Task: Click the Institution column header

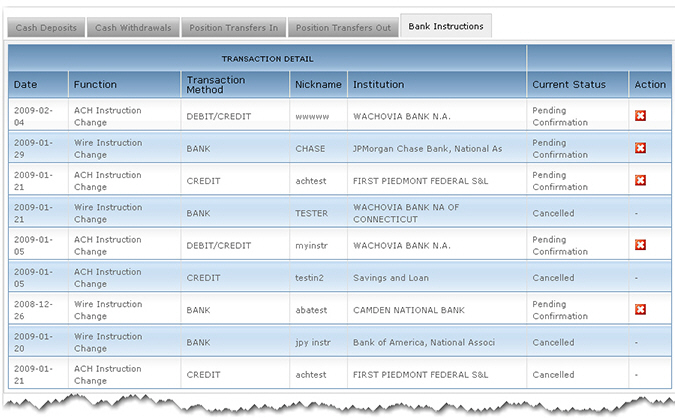Action: coord(379,85)
